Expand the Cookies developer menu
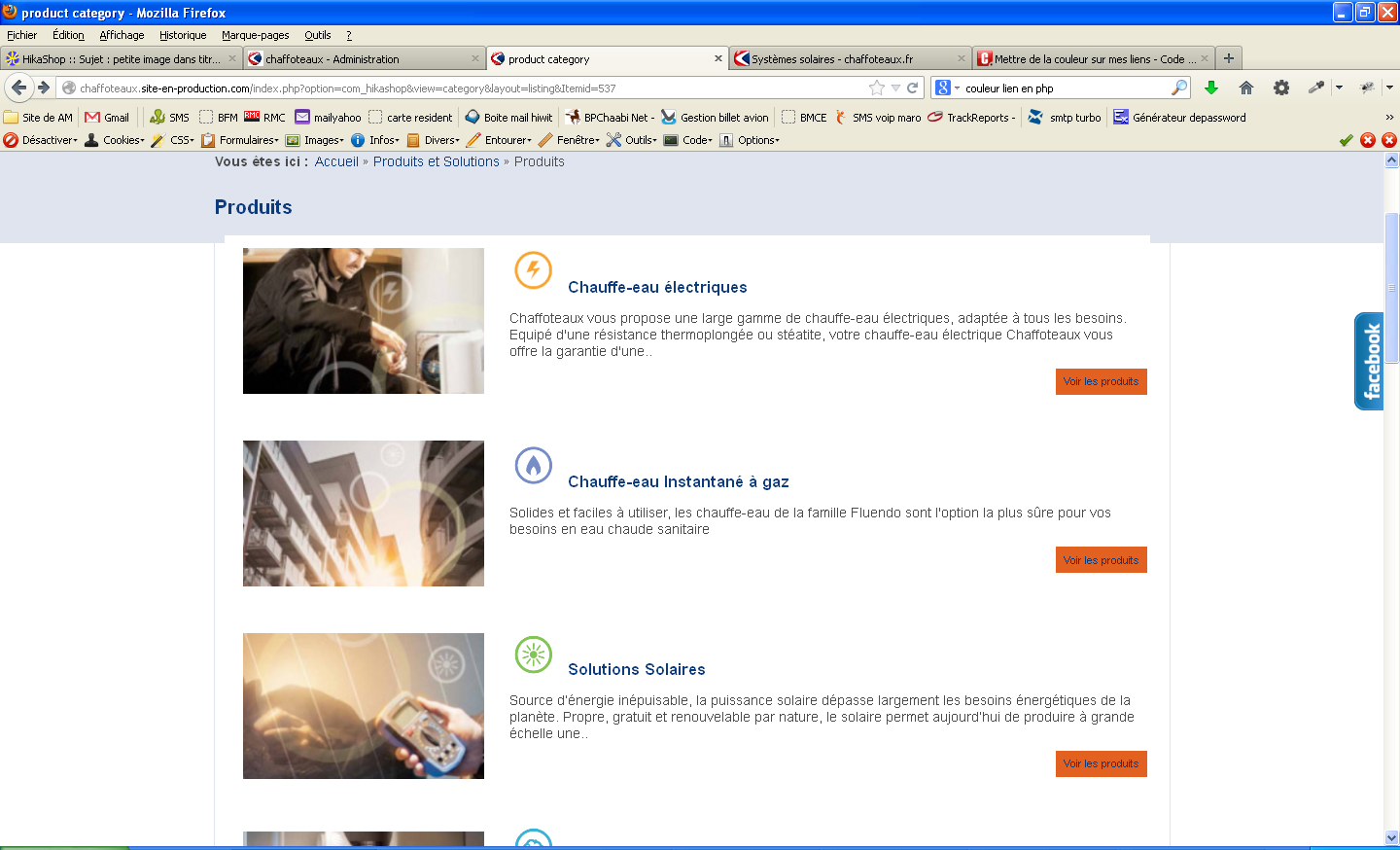The height and width of the screenshot is (850, 1400). 115,140
